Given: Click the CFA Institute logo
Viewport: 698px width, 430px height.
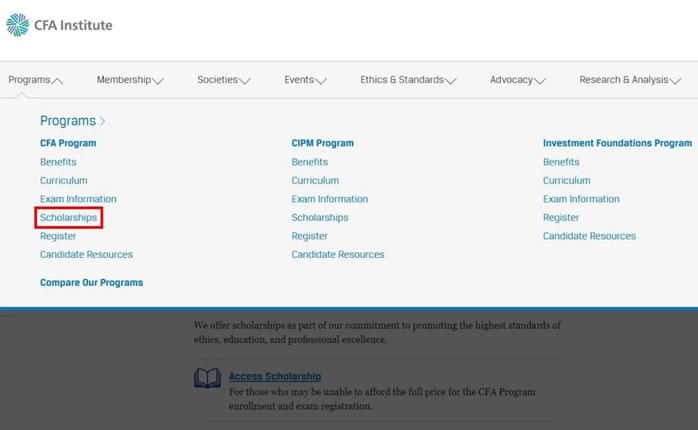Looking at the screenshot, I should point(59,25).
